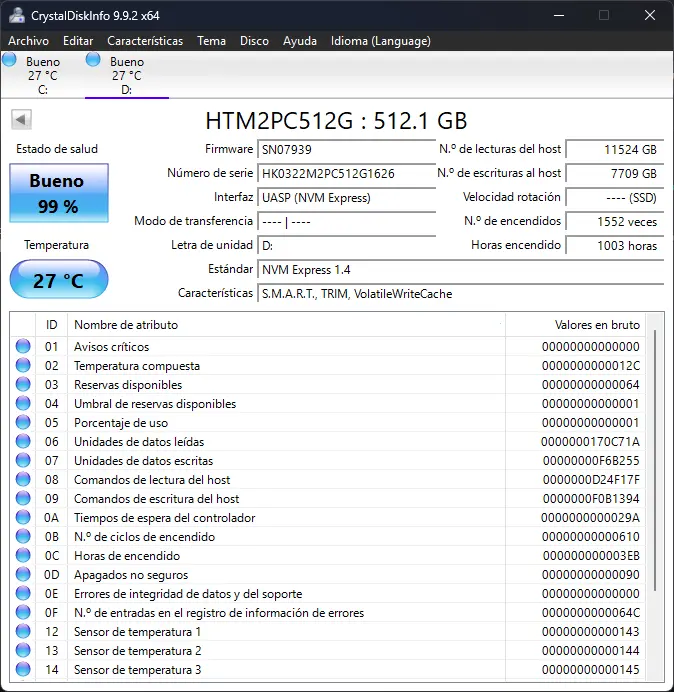The image size is (674, 692).
Task: Click status icon for Comandos de escritura del host
Action: (23, 498)
